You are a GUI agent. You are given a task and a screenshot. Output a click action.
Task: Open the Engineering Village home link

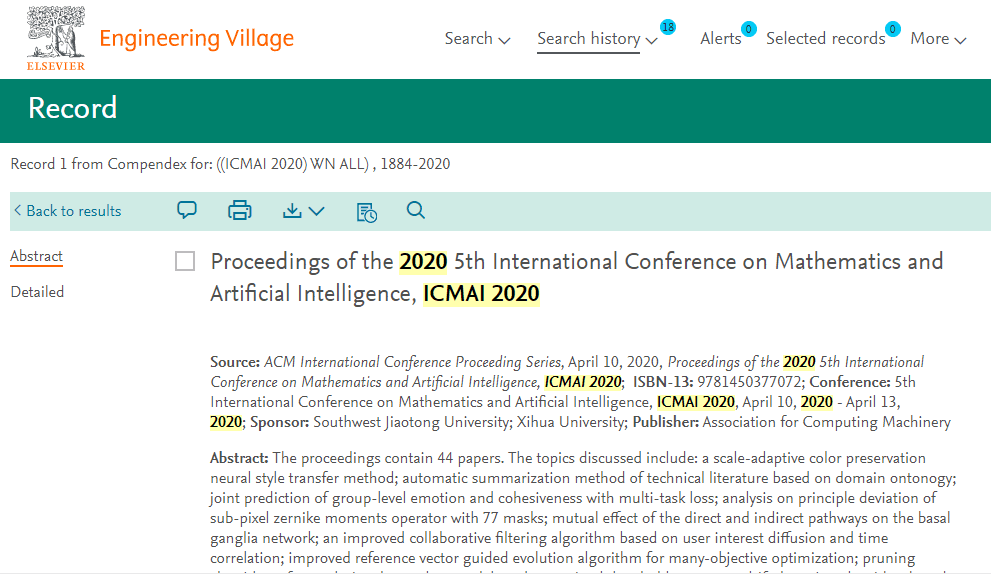197,39
